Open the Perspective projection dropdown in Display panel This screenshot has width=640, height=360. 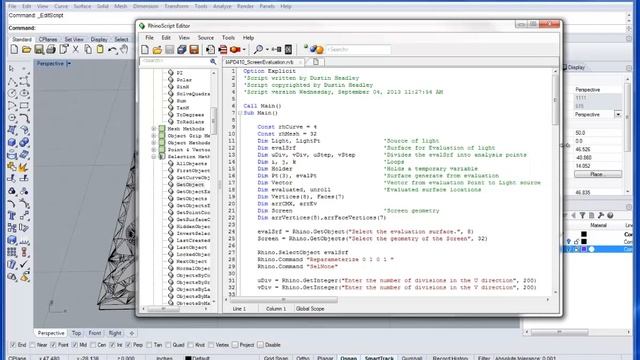618,115
